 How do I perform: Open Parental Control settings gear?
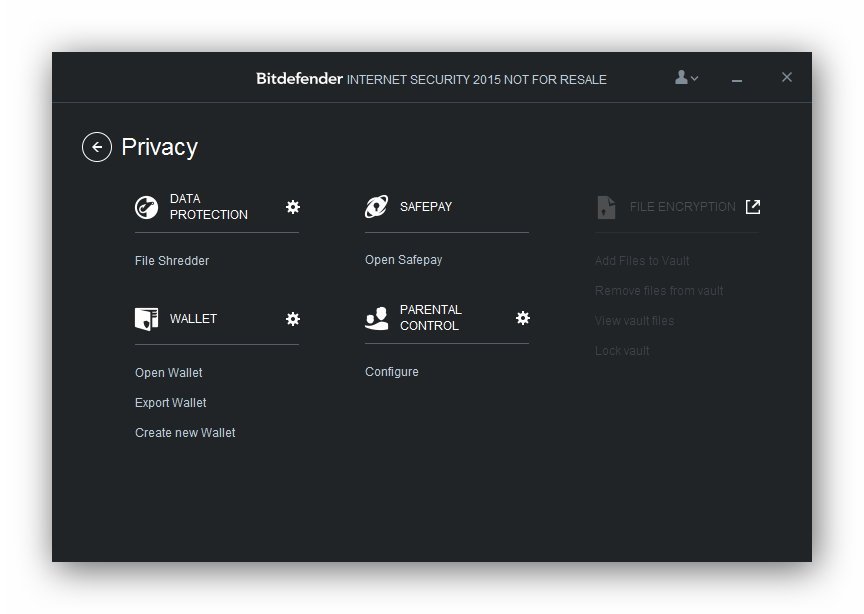tap(523, 318)
